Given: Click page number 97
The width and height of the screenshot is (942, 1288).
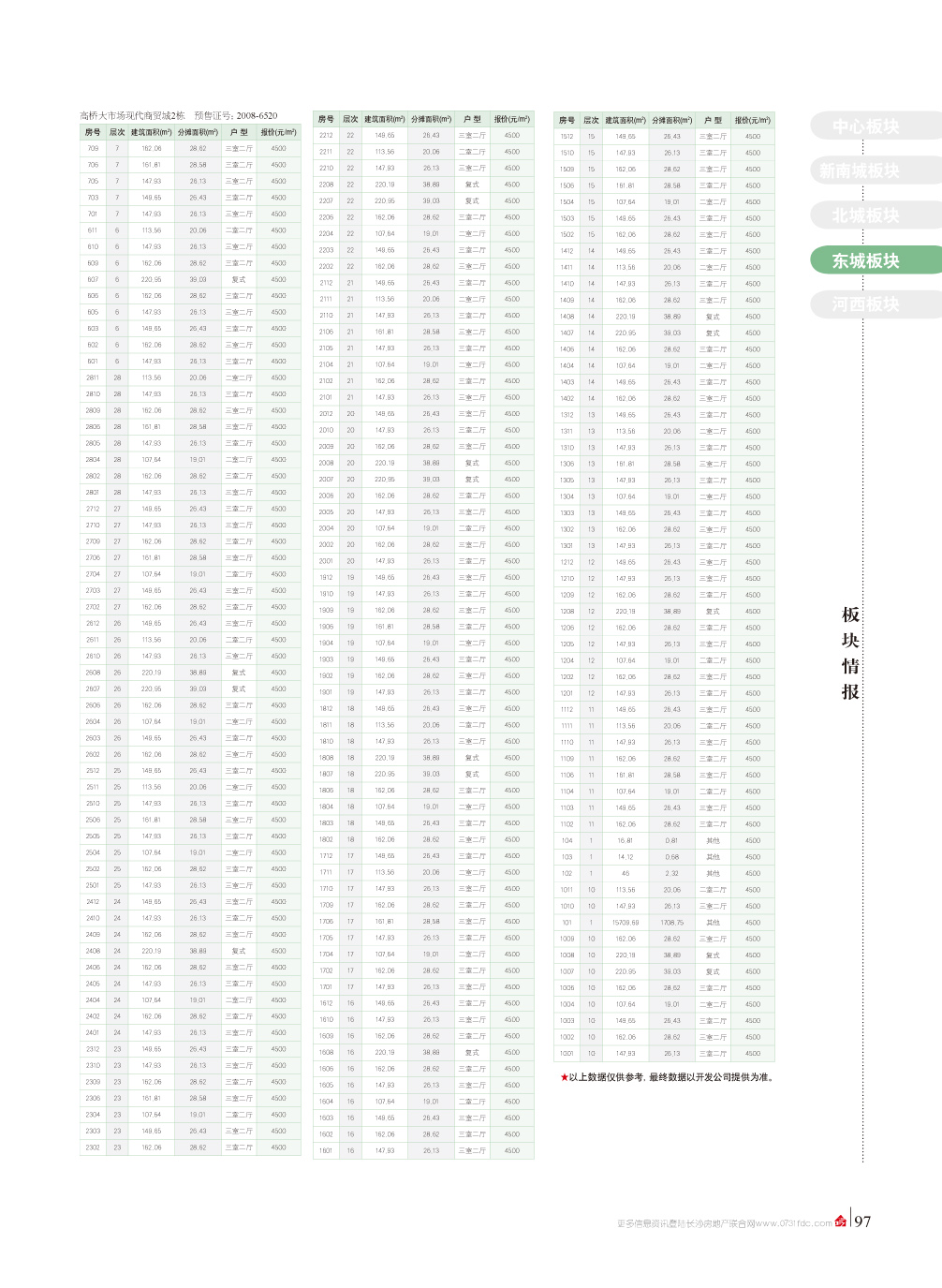Looking at the screenshot, I should pos(862,1221).
